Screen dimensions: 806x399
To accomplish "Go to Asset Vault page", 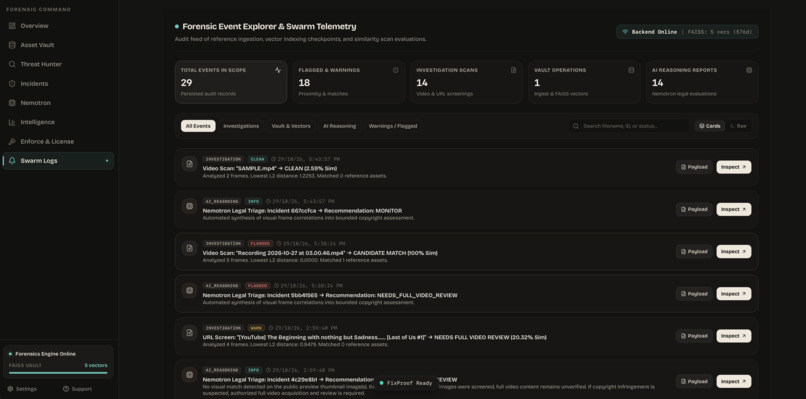I will (58, 45).
